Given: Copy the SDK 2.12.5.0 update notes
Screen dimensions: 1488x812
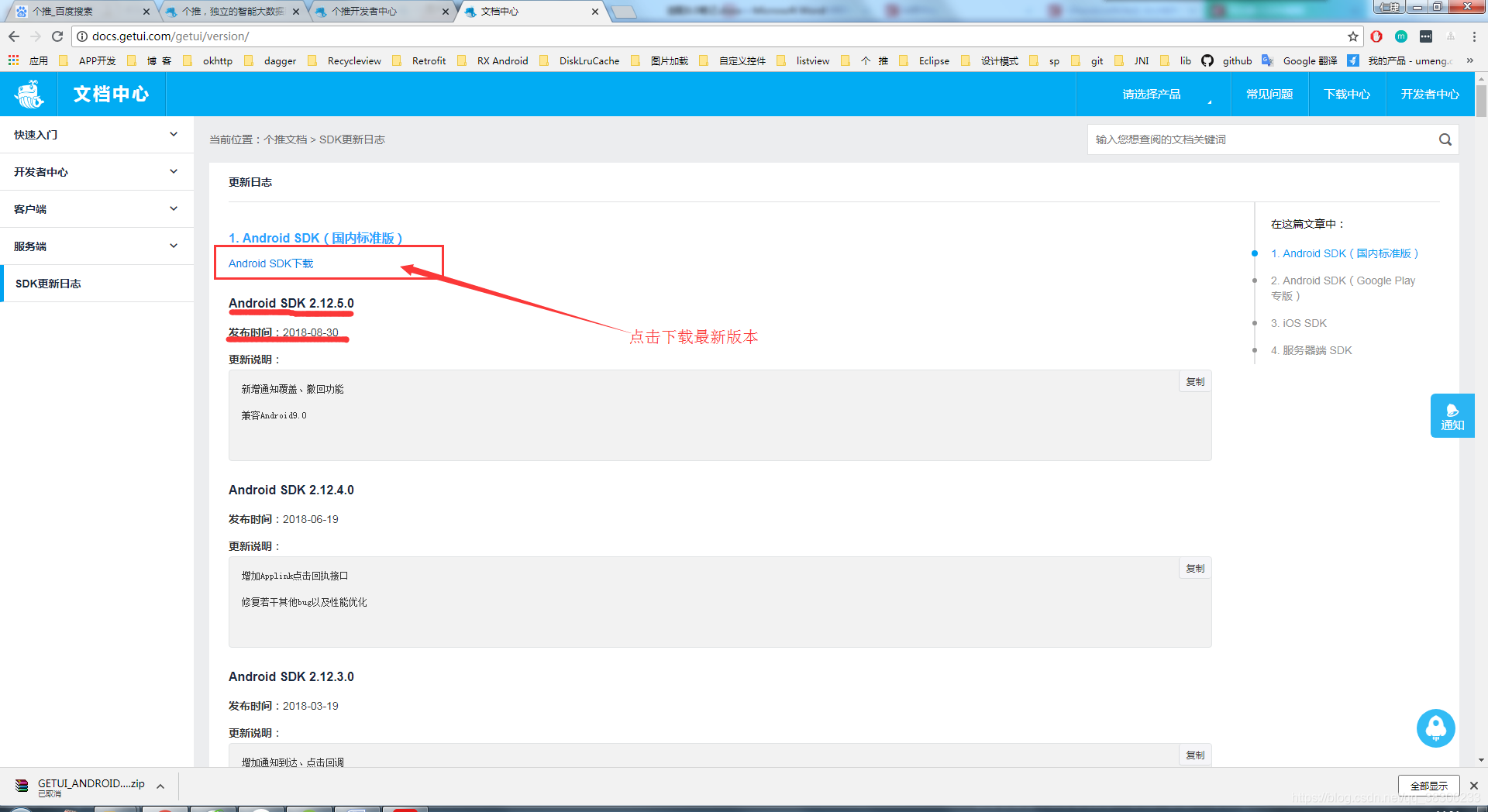Looking at the screenshot, I should [x=1195, y=382].
